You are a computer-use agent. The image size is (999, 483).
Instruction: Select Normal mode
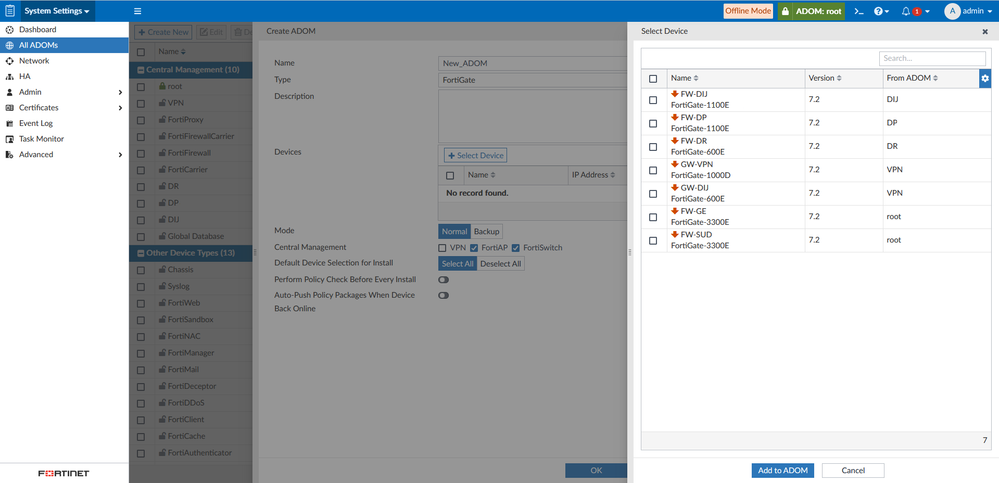(454, 231)
